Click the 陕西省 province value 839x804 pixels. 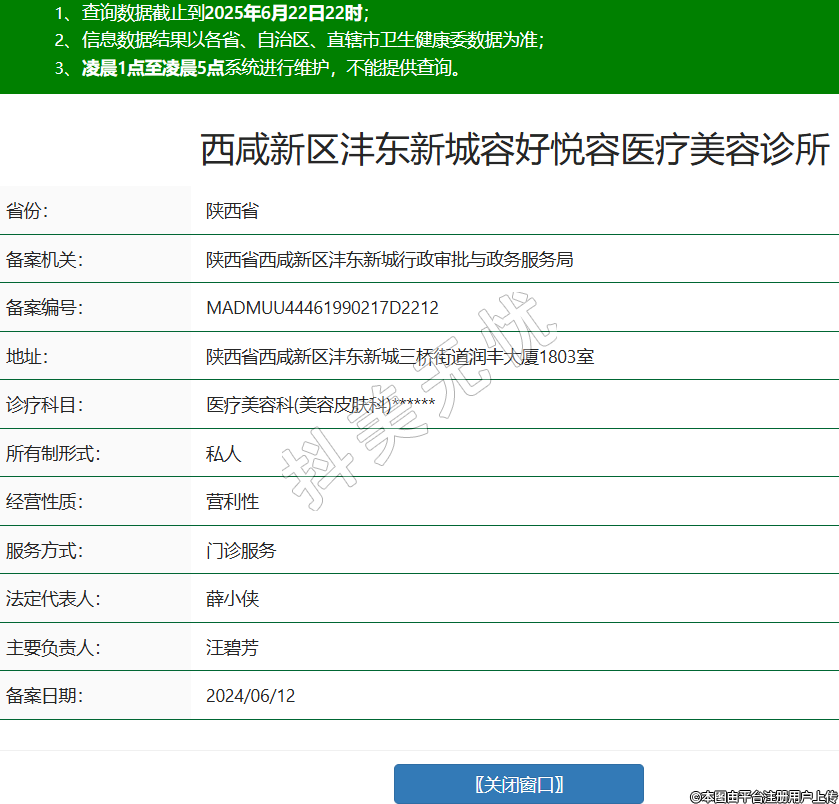pos(232,211)
